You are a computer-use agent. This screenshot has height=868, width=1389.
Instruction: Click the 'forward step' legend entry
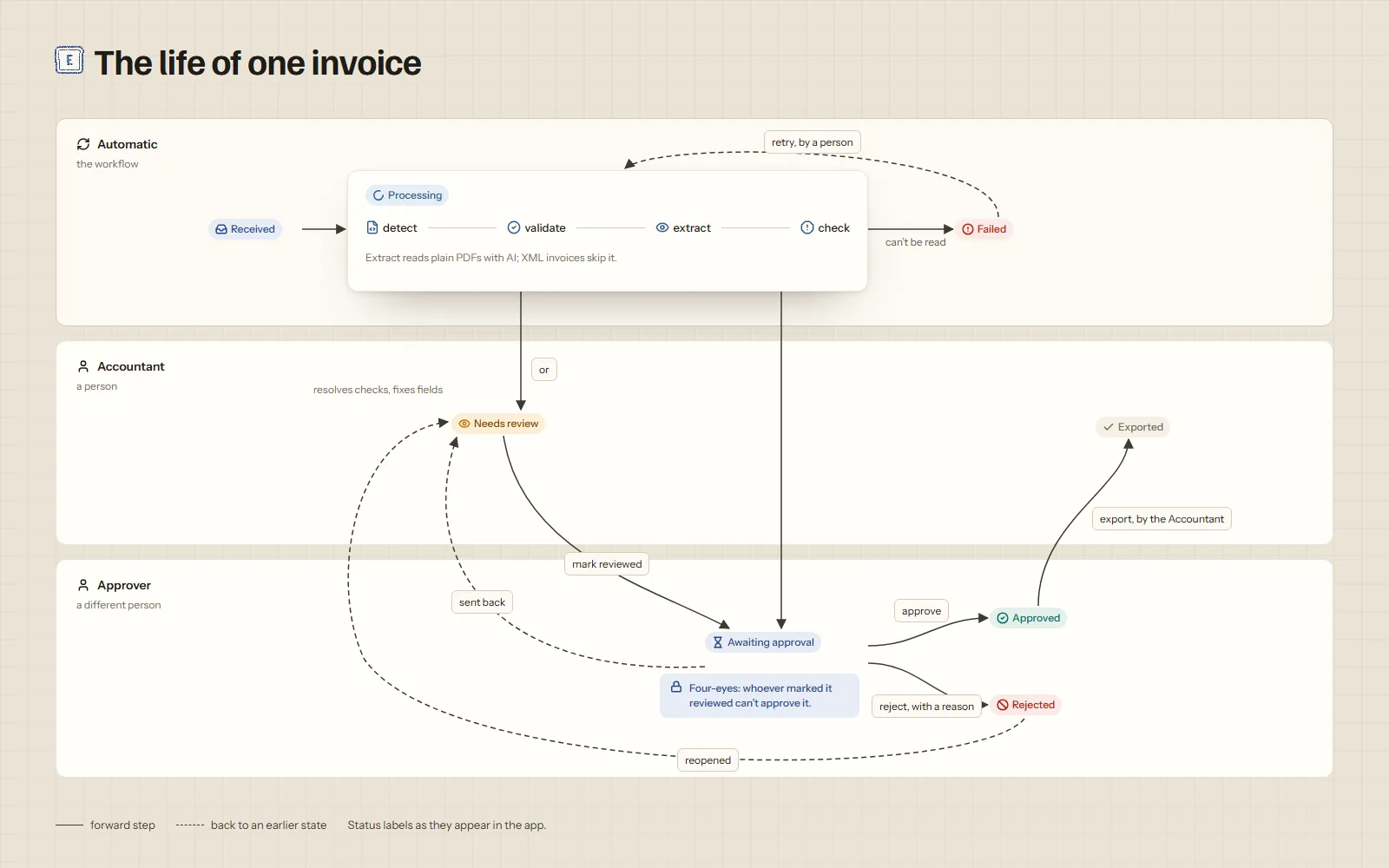(106, 825)
